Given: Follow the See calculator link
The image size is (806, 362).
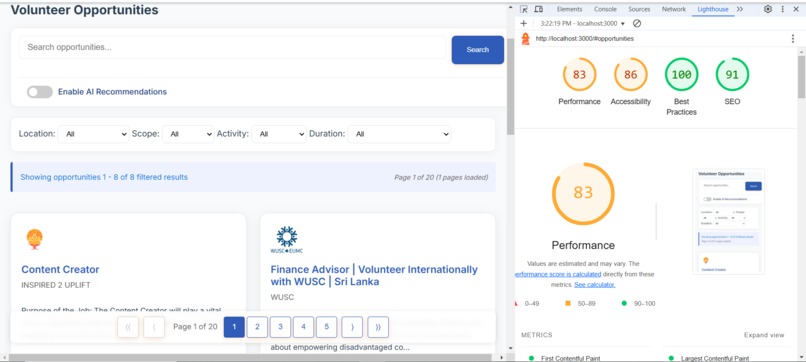Looking at the screenshot, I should pos(595,285).
